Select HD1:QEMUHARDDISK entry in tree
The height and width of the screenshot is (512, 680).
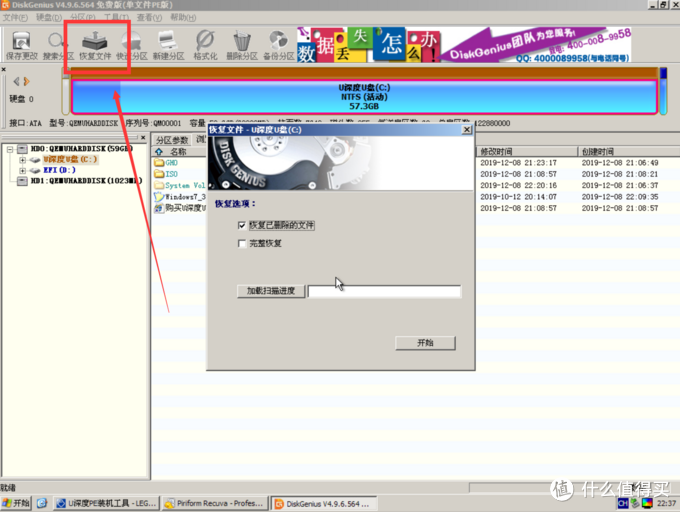coord(86,181)
